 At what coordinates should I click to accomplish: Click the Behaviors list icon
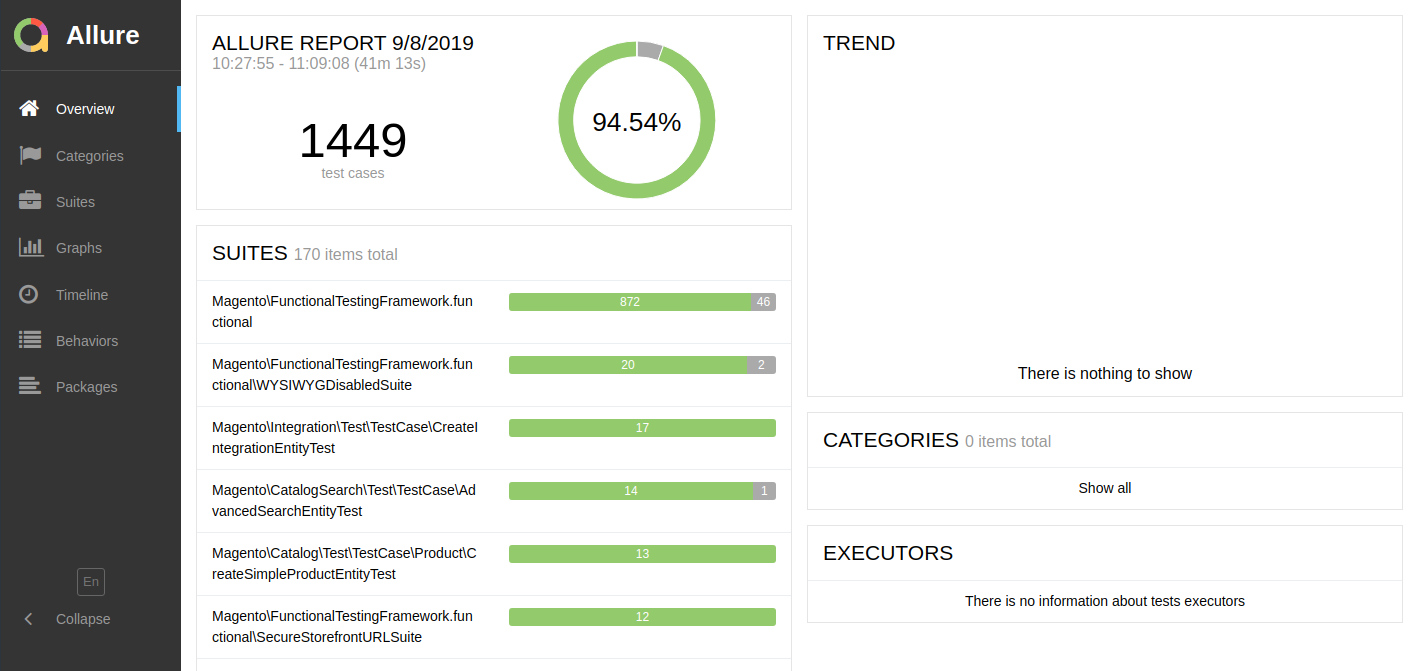pyautogui.click(x=30, y=340)
